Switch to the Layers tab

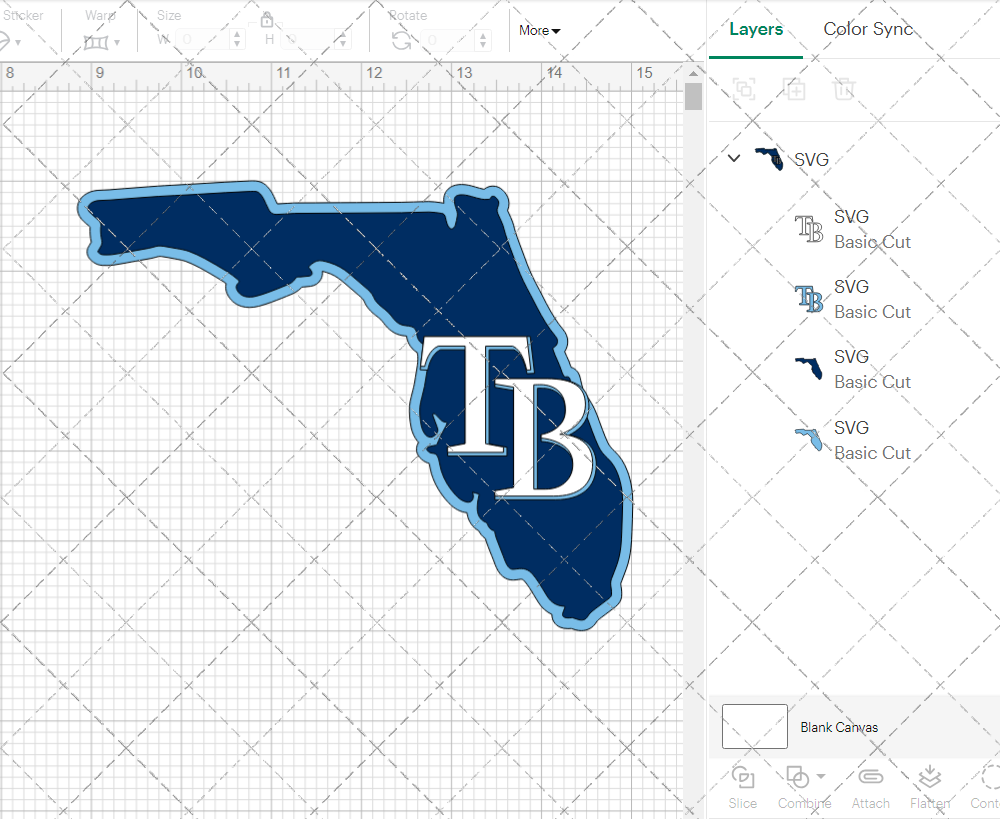756,29
